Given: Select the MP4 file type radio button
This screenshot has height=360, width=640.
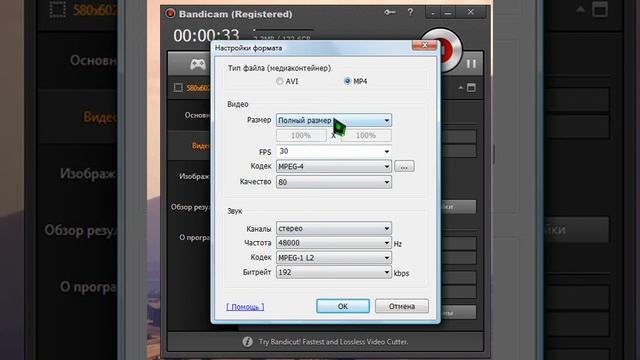Looking at the screenshot, I should pos(347,81).
